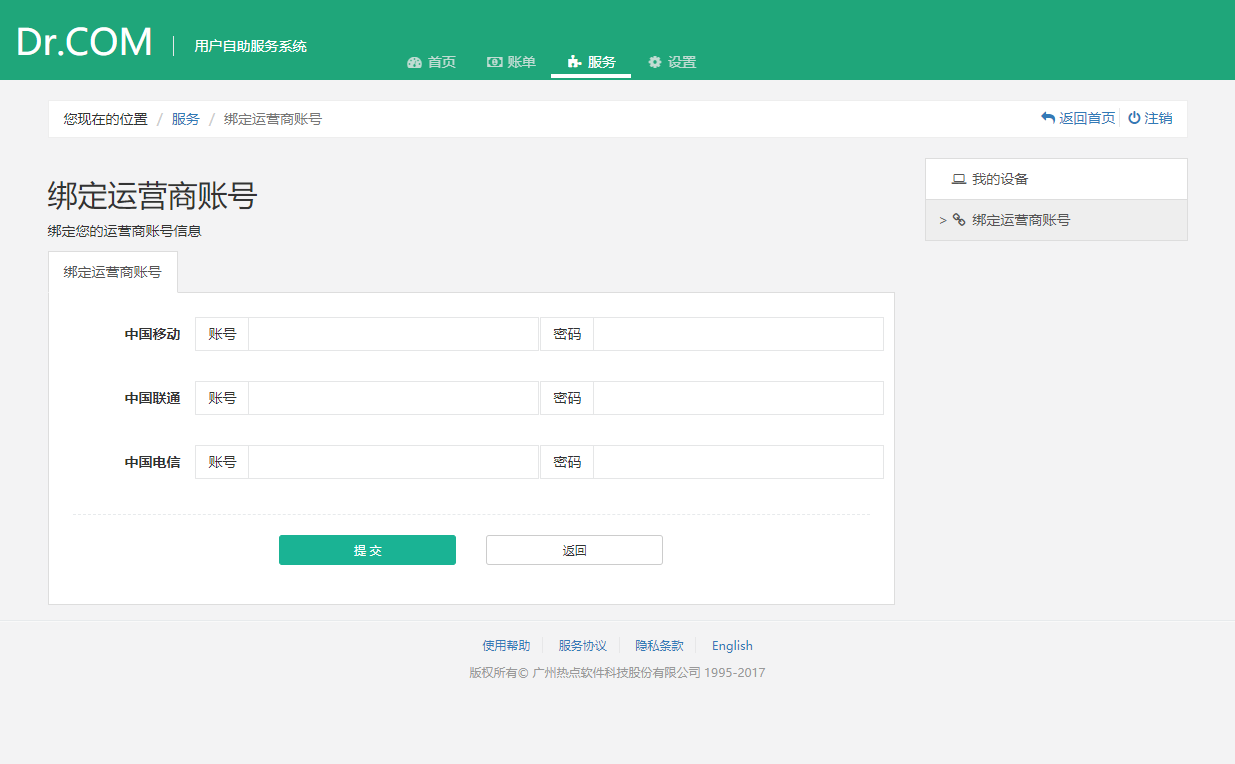
Task: Open the 使用帮助 footer link
Action: tap(506, 646)
